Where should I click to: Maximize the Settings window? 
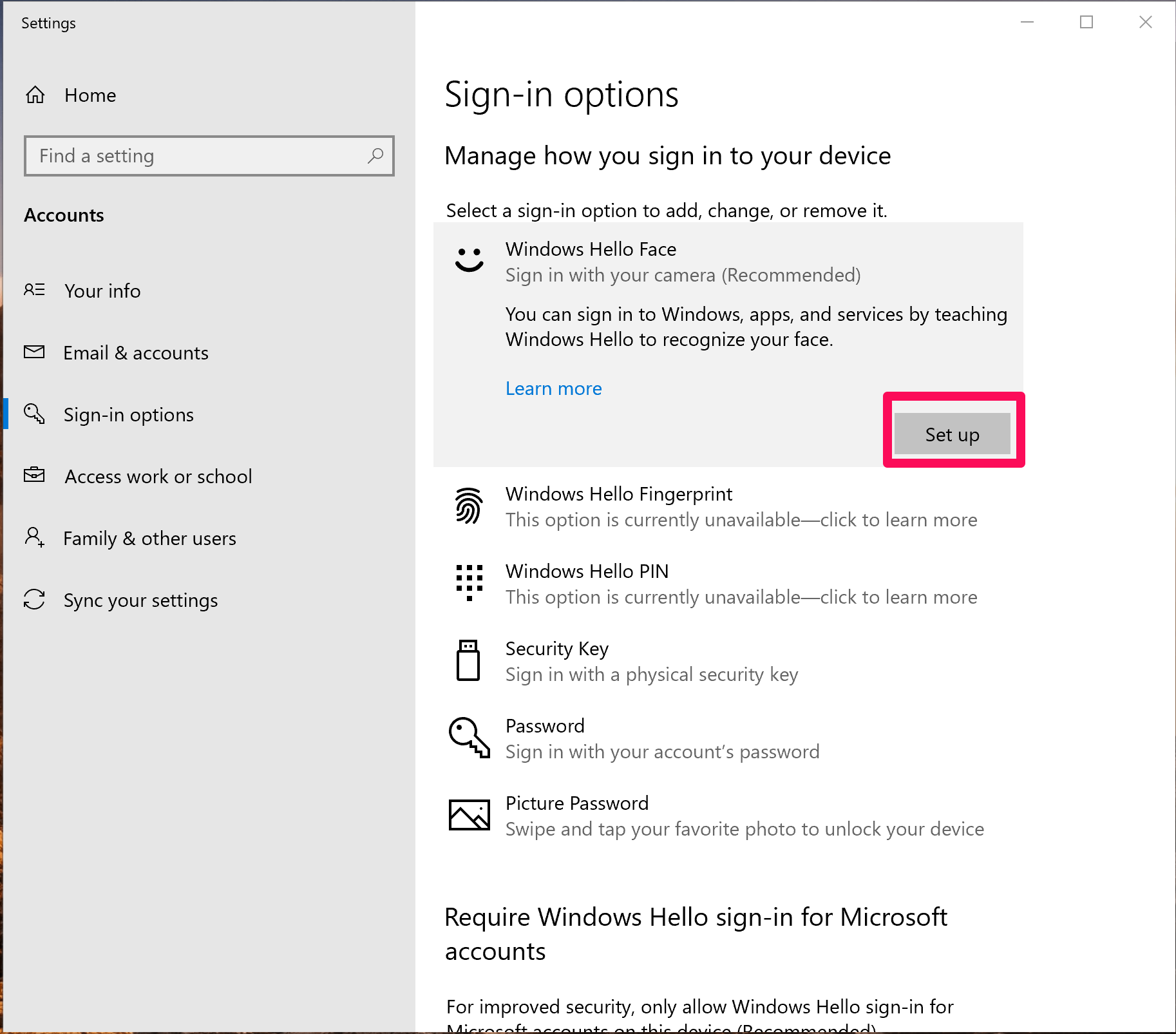[1086, 23]
